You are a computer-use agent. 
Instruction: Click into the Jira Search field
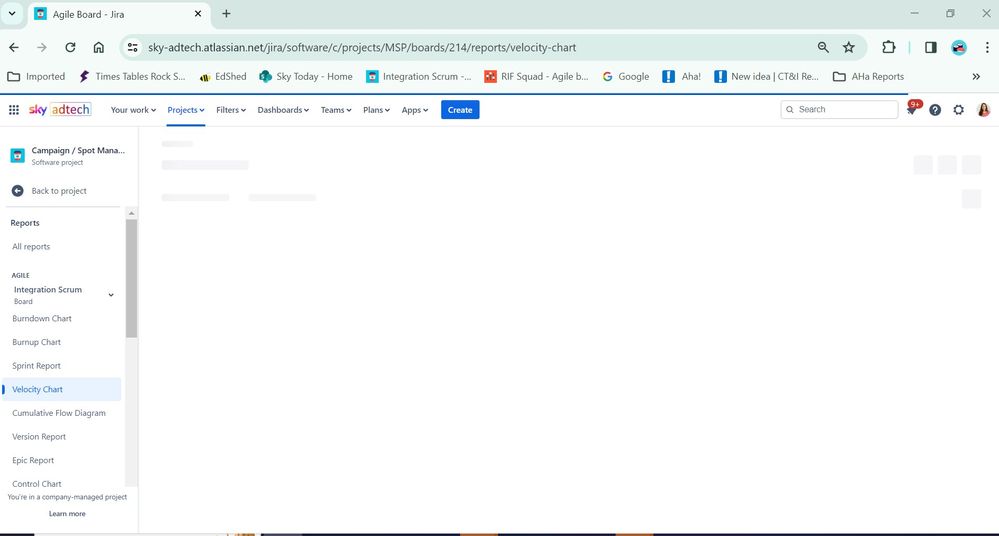pos(839,110)
